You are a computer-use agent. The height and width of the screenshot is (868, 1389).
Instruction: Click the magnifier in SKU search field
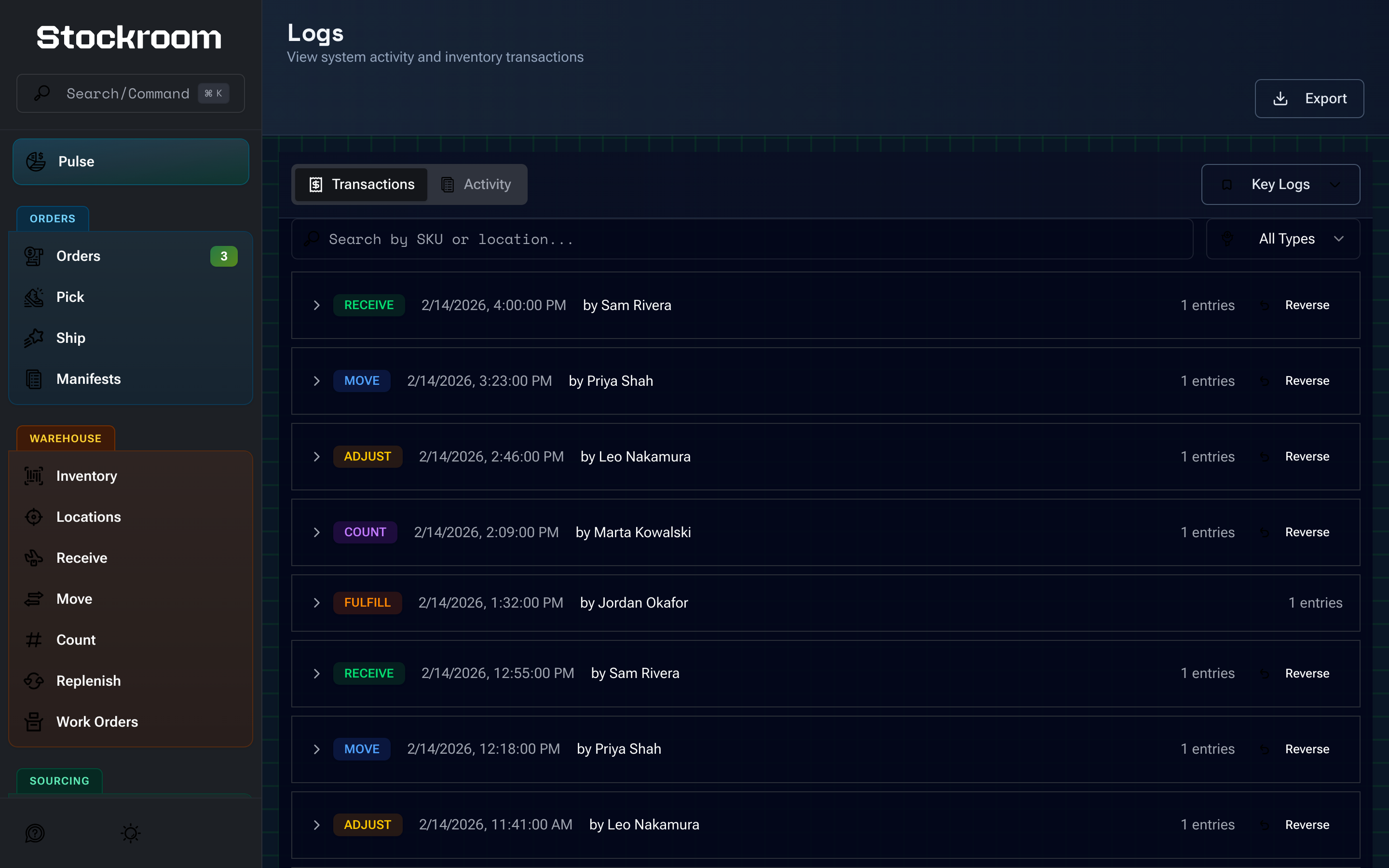(x=312, y=239)
